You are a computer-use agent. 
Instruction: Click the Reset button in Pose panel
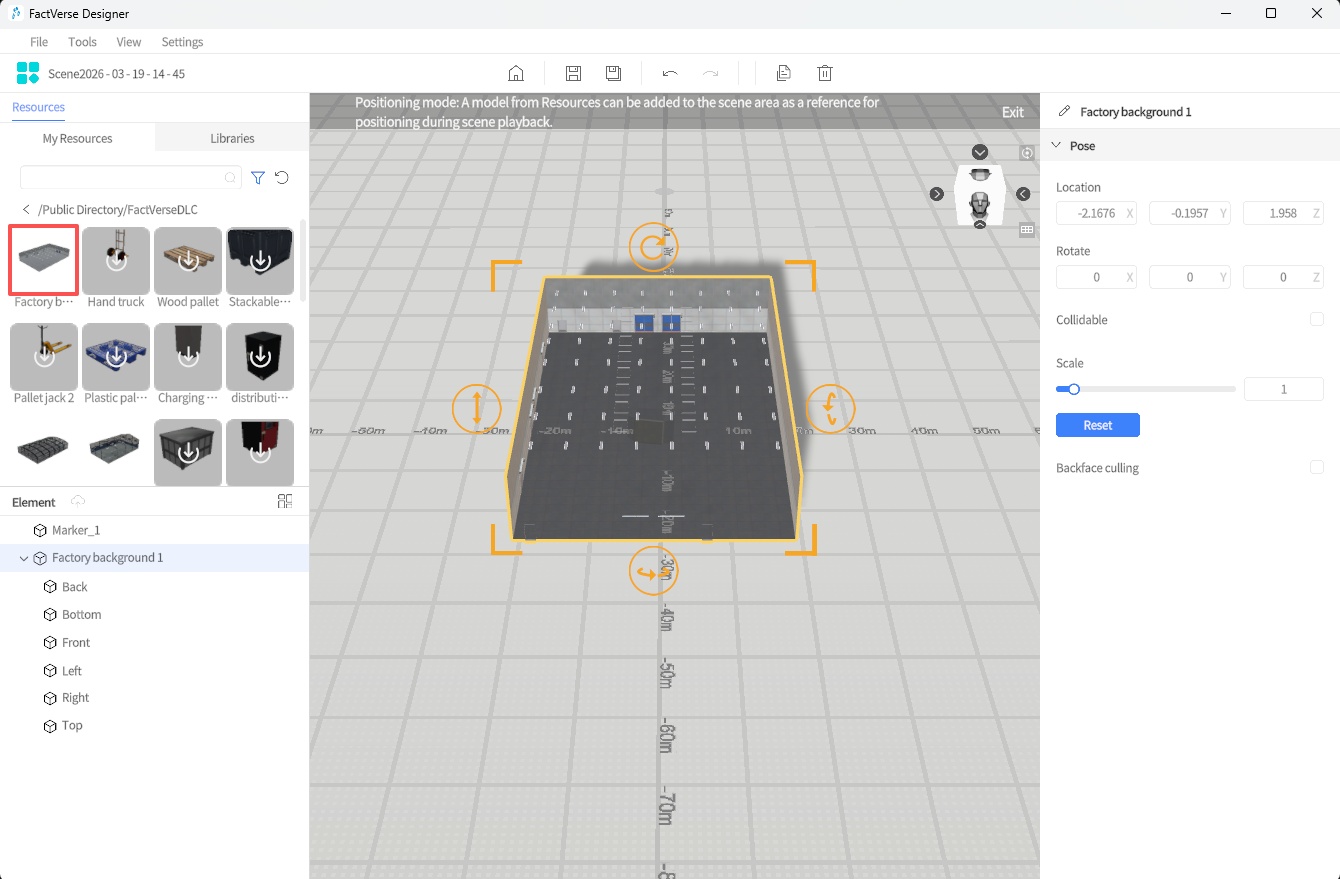coord(1097,424)
